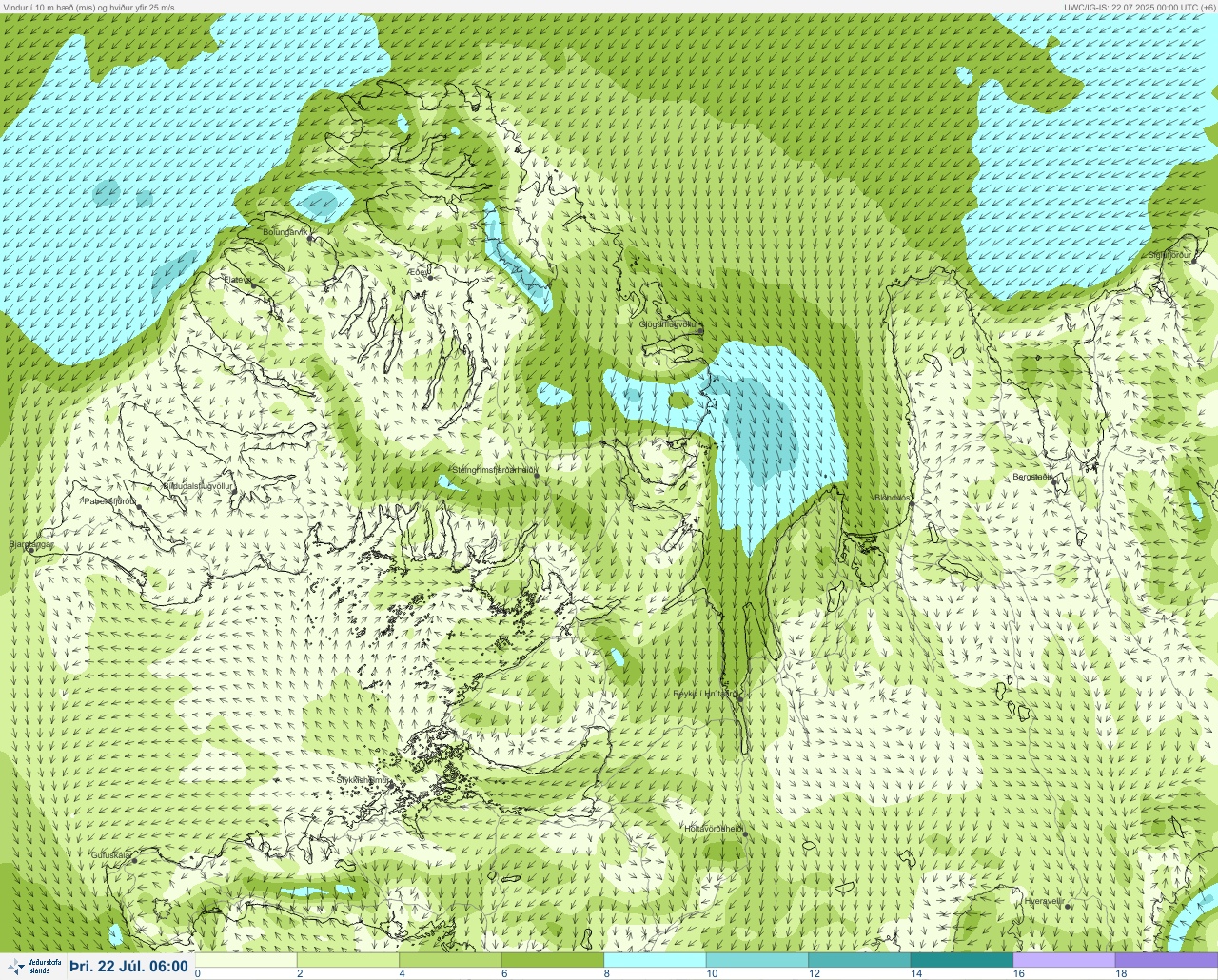Select the 16–18 m/s lavender legend swatch

[1064, 960]
